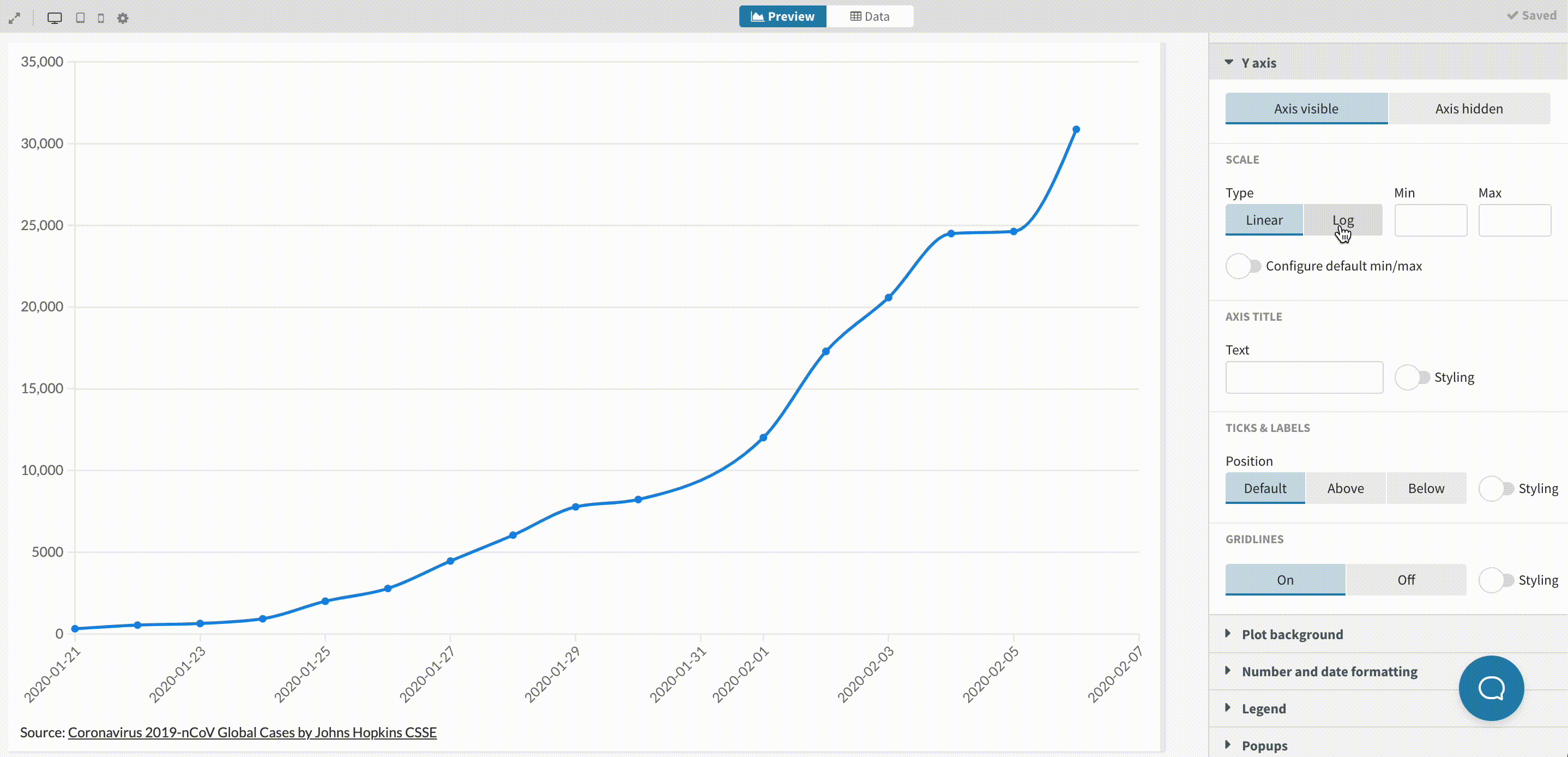The width and height of the screenshot is (1568, 757).
Task: Open preview settings gear icon
Action: pos(123,18)
